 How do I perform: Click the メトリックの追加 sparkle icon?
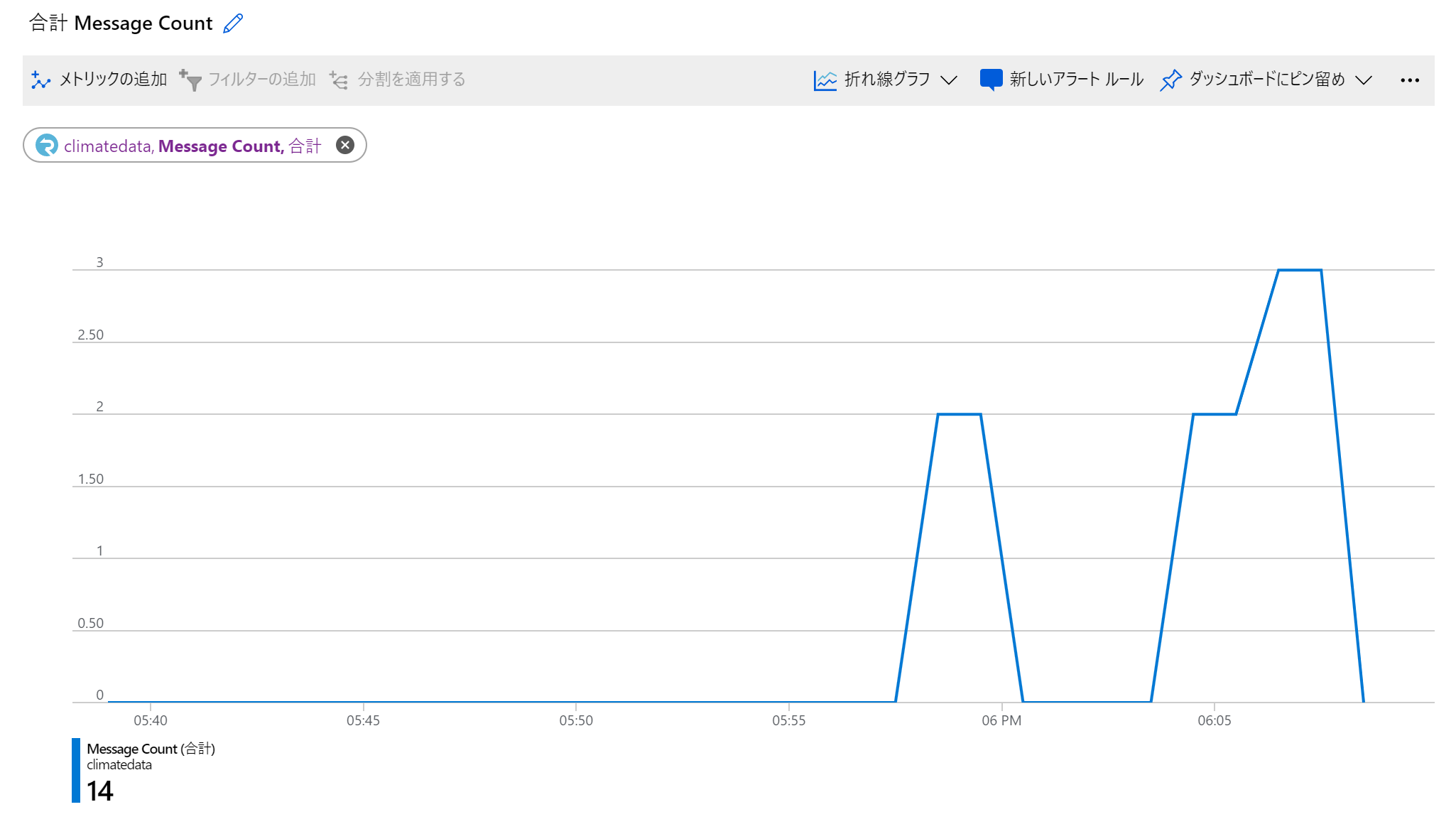[x=41, y=80]
